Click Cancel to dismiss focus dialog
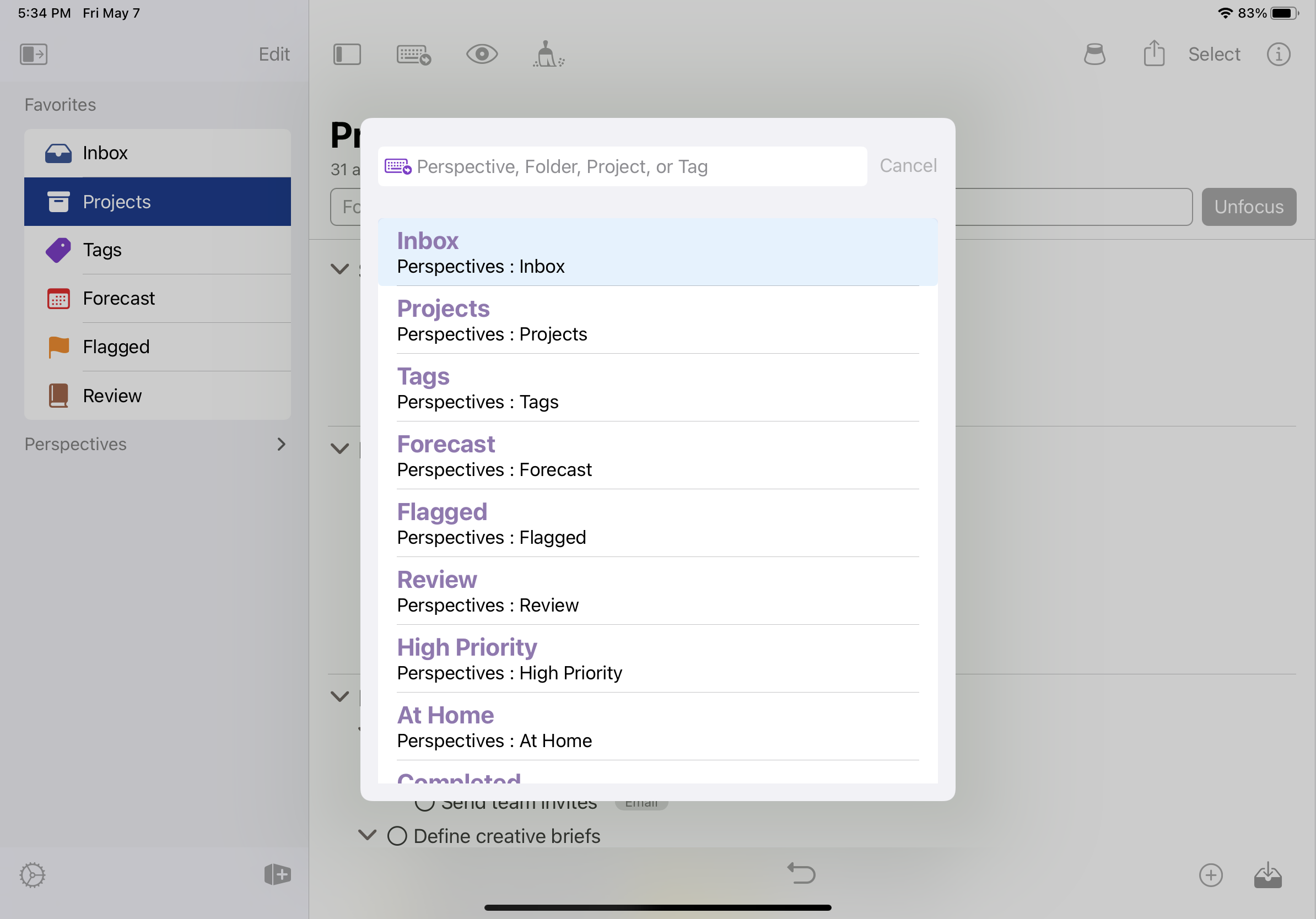The image size is (1316, 919). pos(906,165)
